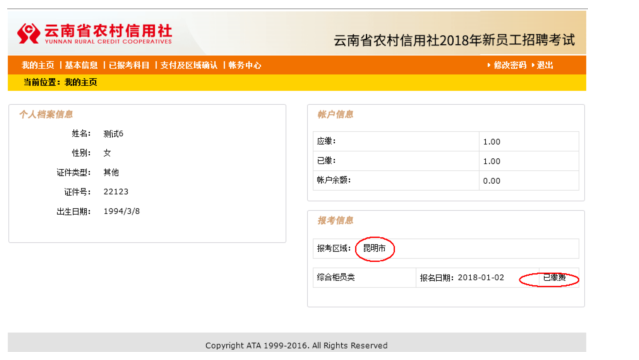Image resolution: width=639 pixels, height=360 pixels.
Task: Click the arrow icon beside 退出
Action: tap(533, 65)
